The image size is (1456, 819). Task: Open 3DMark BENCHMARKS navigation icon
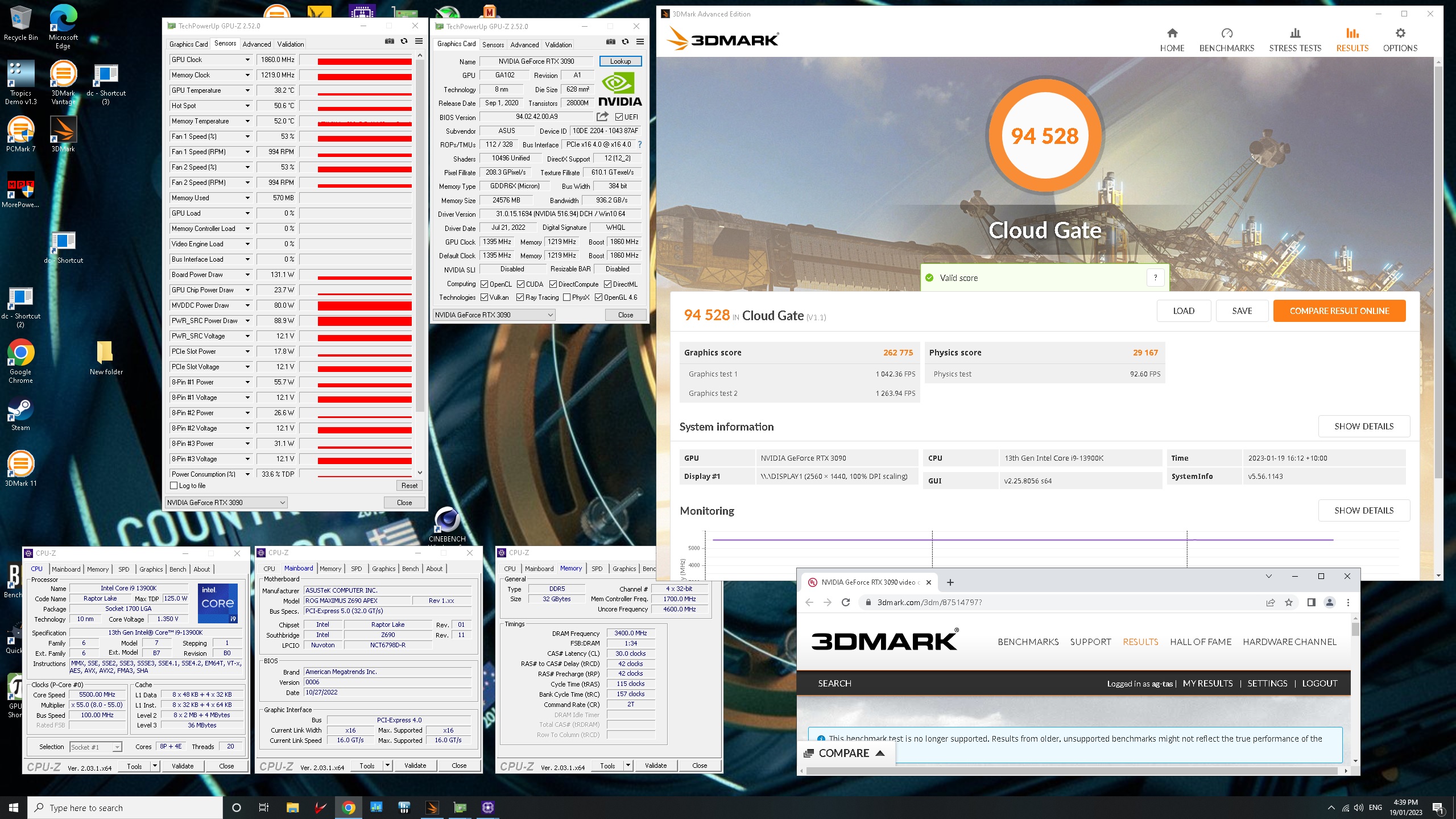(1227, 34)
